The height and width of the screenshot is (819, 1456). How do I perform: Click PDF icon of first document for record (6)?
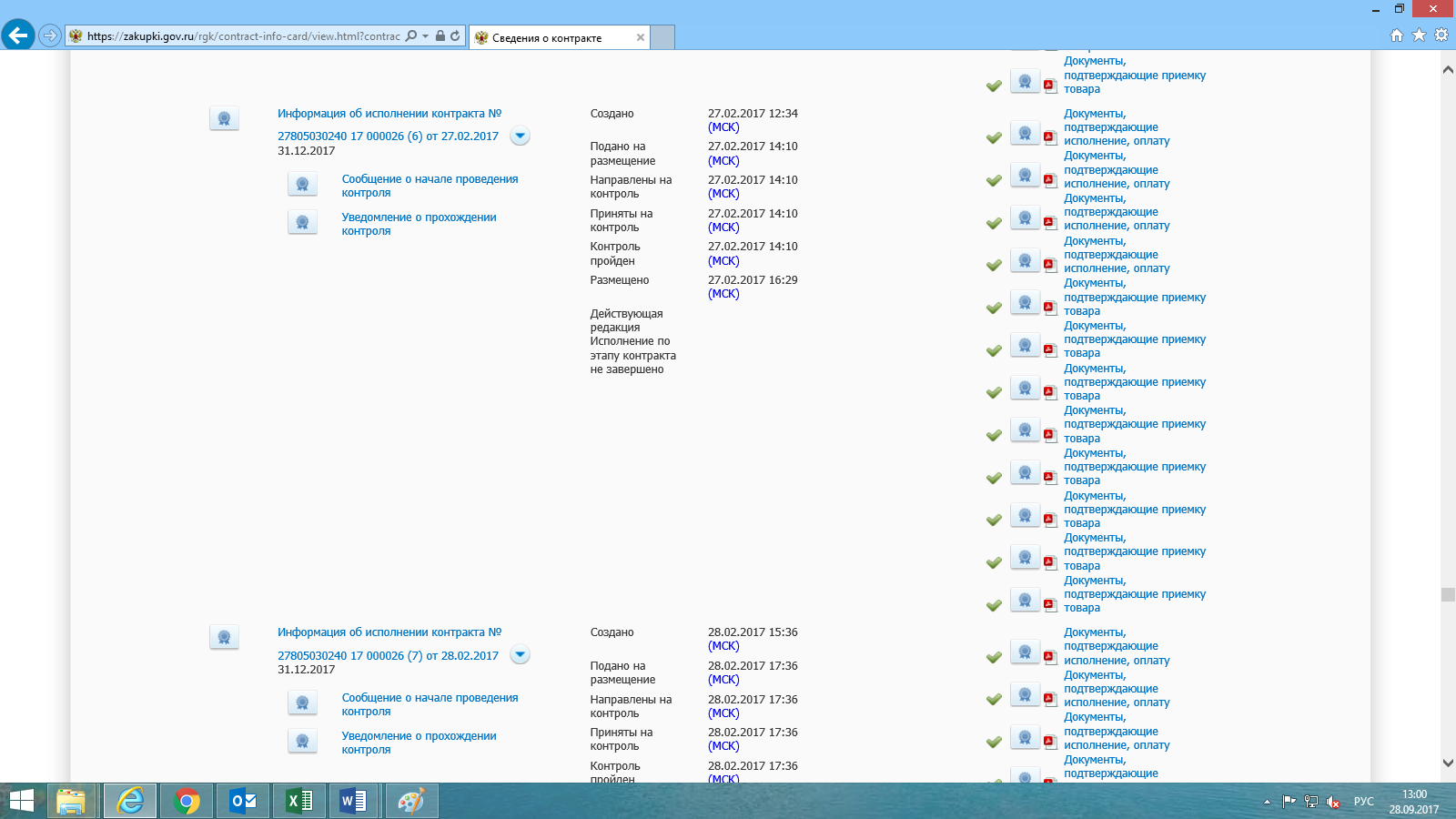point(1049,138)
